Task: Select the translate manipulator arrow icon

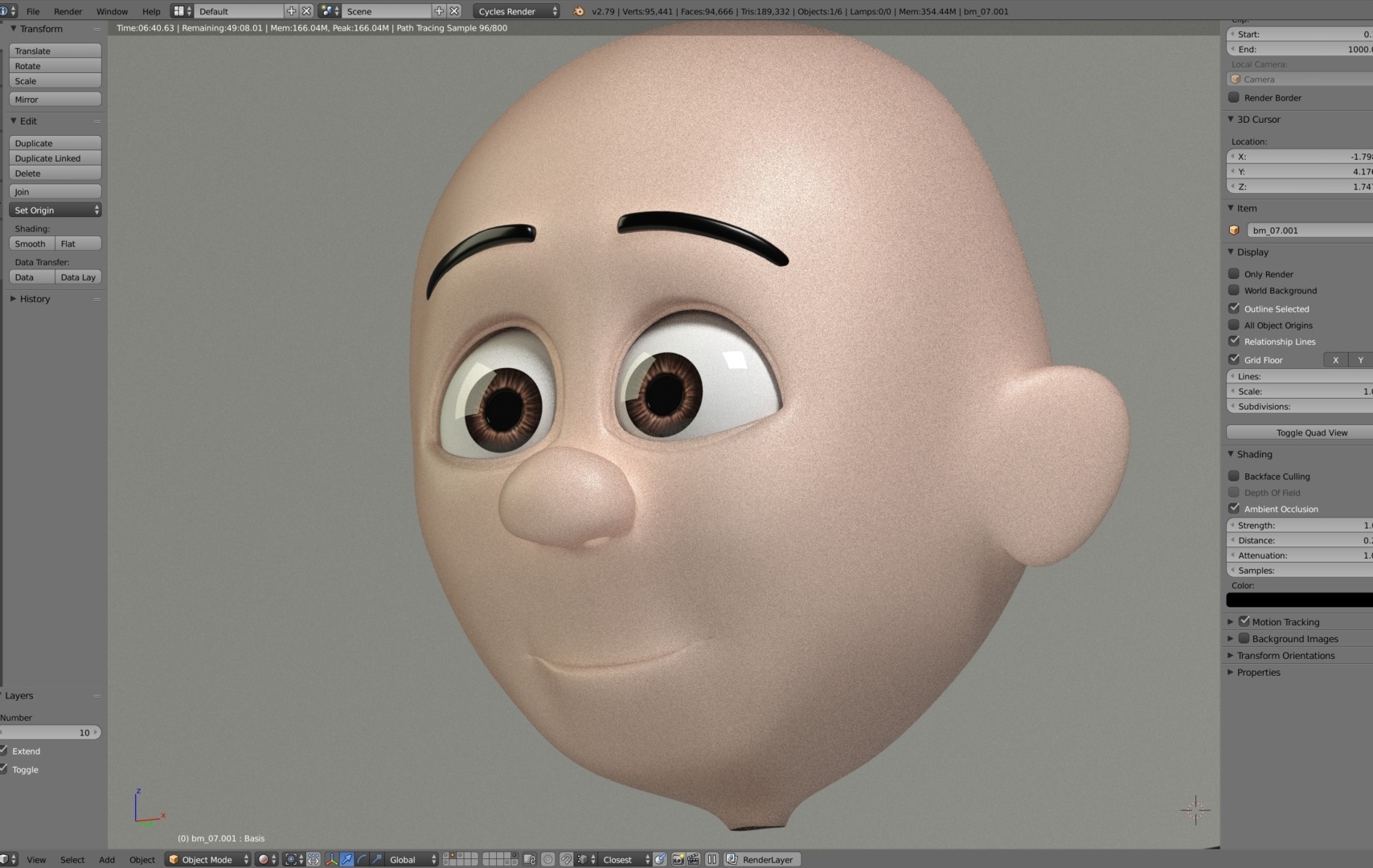Action: click(346, 859)
